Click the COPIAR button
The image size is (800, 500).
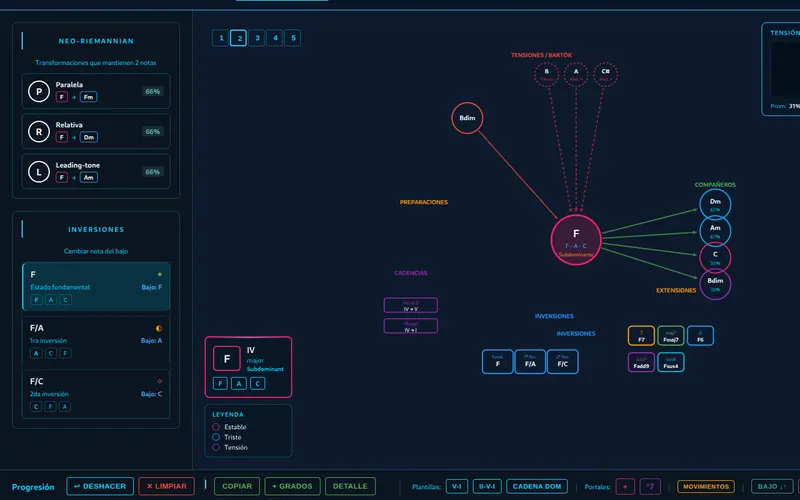click(237, 486)
